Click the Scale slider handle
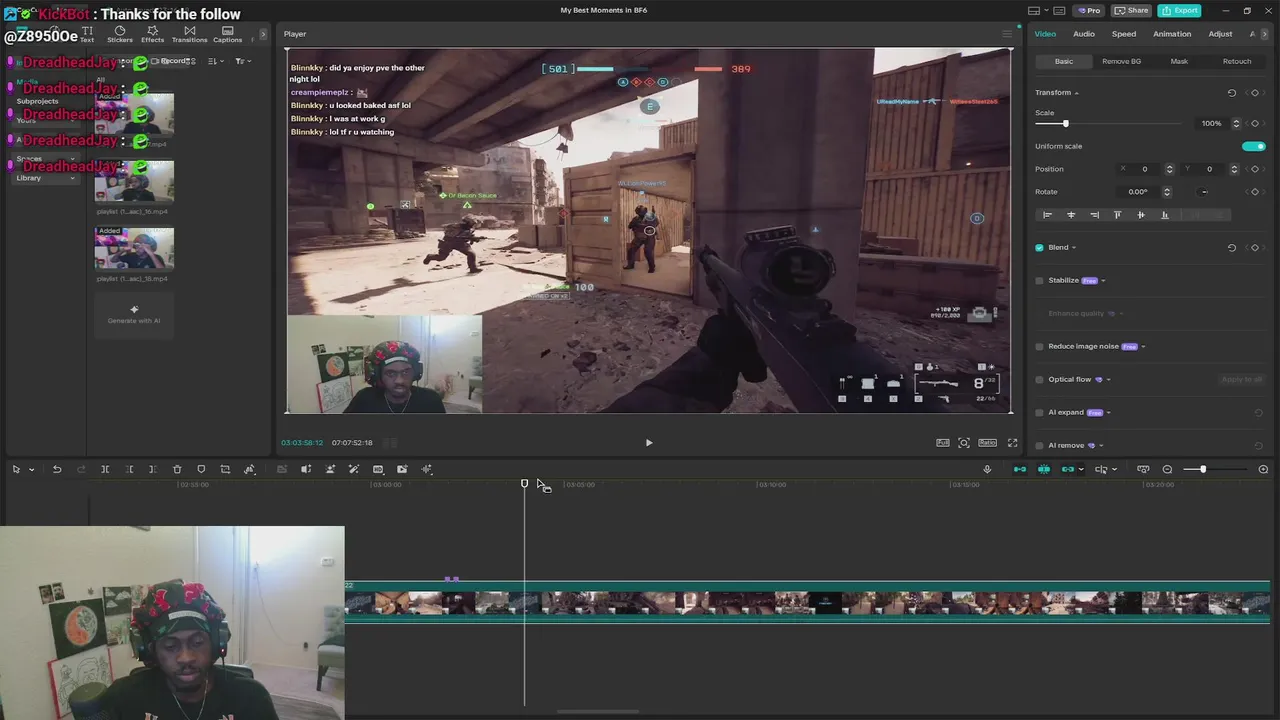1280x720 pixels. (1065, 123)
